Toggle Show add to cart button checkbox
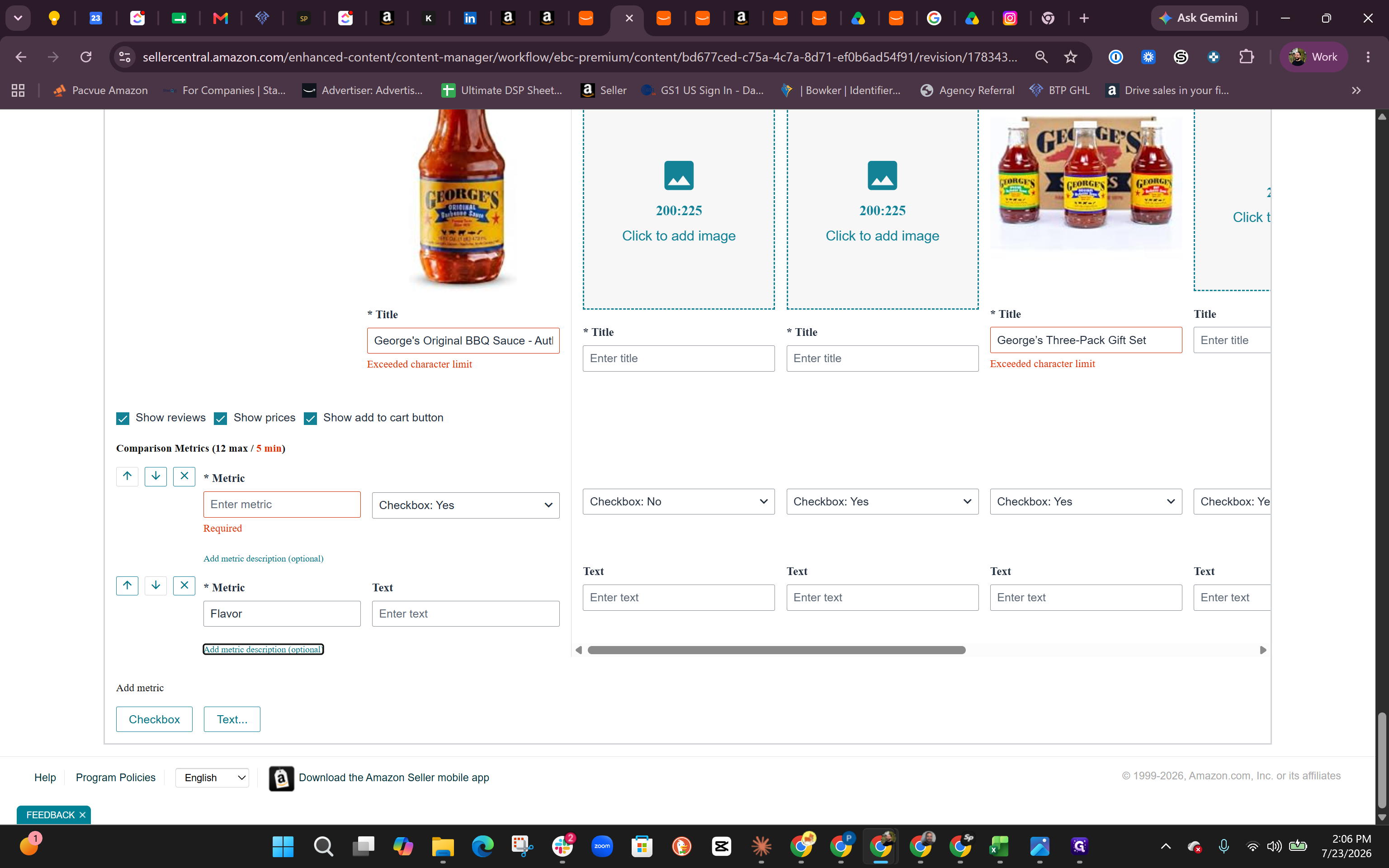 click(x=311, y=419)
